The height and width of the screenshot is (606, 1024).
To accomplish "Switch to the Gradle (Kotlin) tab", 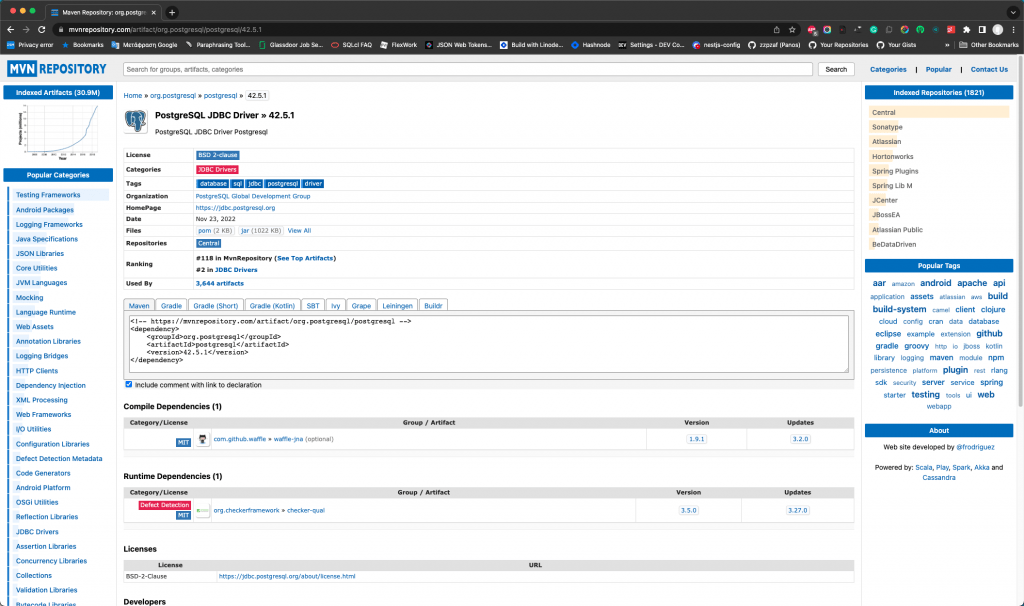I will coord(272,306).
